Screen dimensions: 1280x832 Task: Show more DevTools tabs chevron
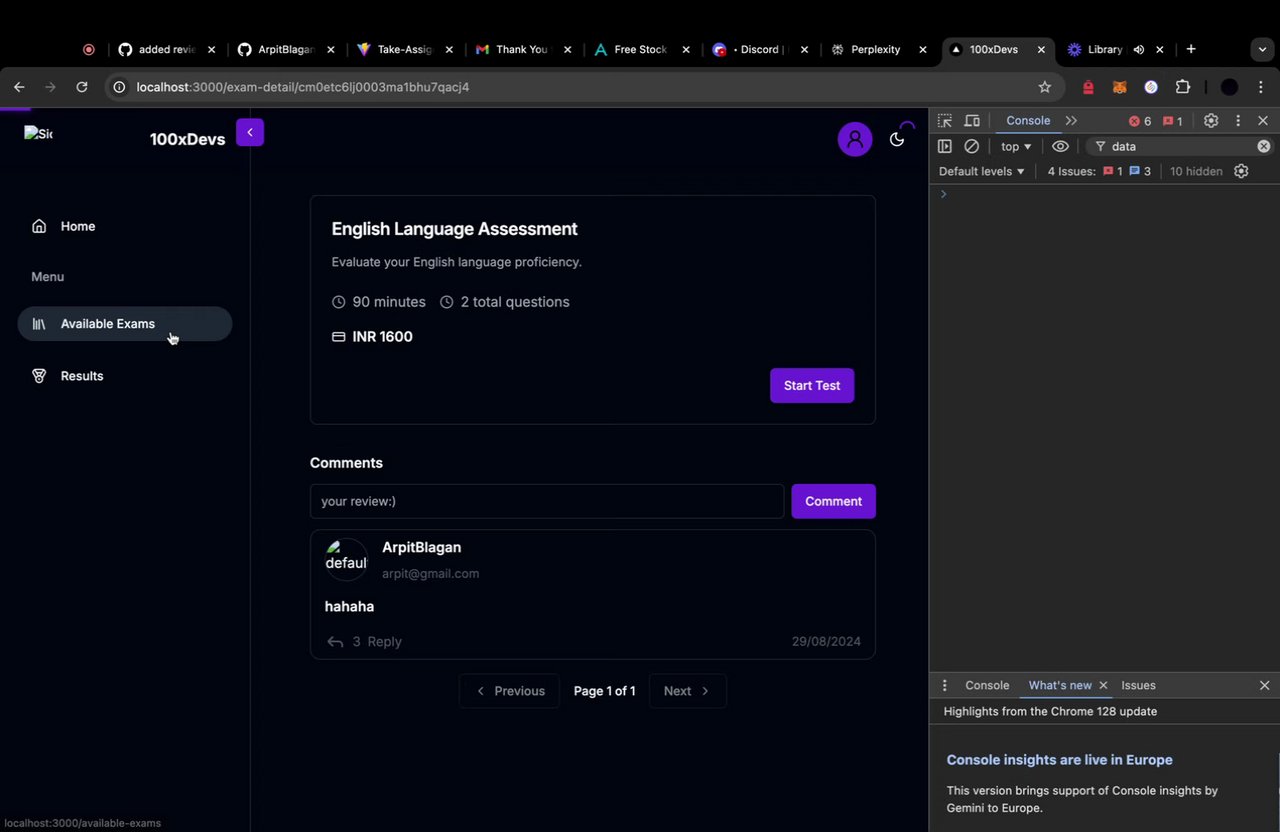[x=1071, y=121]
